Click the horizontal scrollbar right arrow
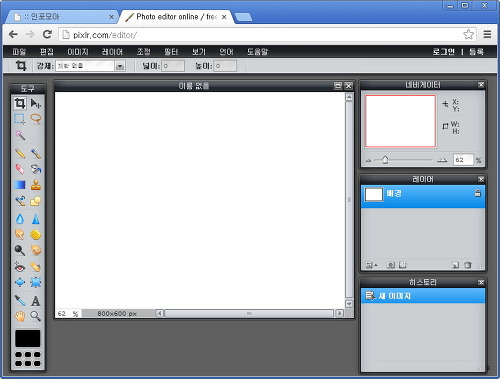 [340, 313]
